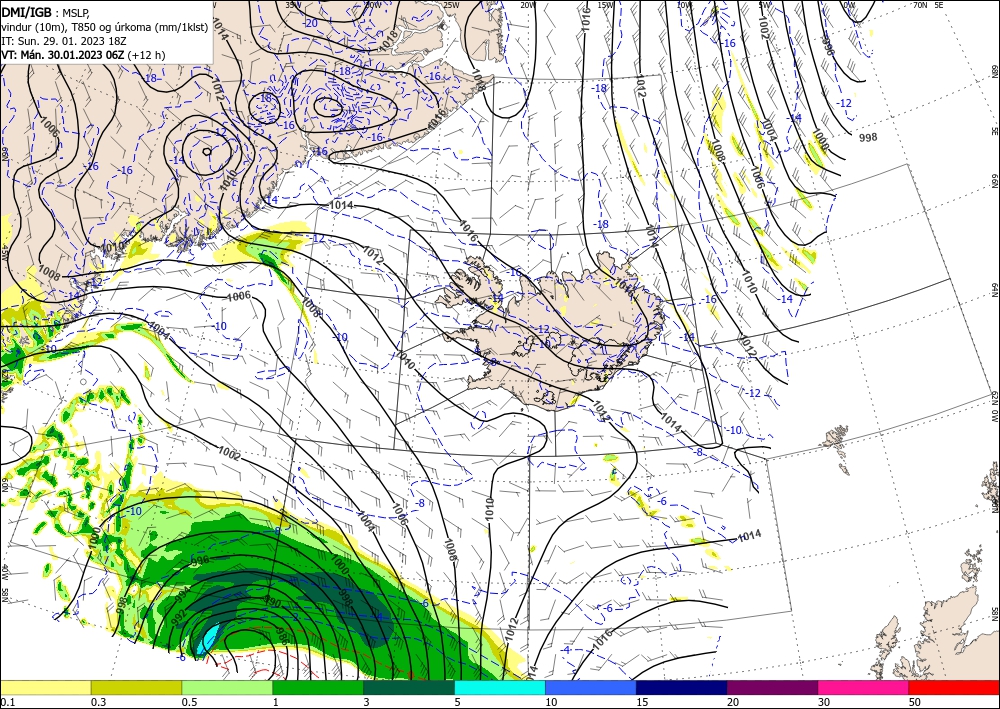
Task: Click the yellow 0.1–0.3 legend swatch
Action: pos(45,687)
